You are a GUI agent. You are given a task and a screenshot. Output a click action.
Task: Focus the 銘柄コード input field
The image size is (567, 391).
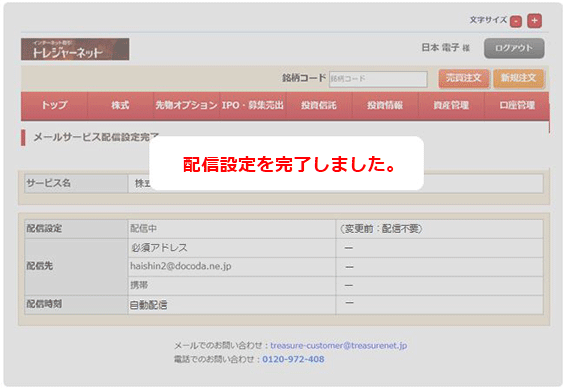coord(378,79)
